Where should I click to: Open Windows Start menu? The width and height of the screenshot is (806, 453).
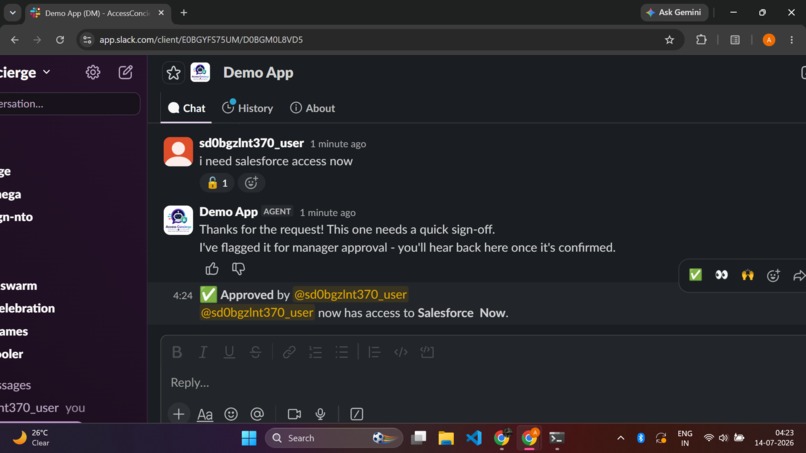click(x=249, y=438)
